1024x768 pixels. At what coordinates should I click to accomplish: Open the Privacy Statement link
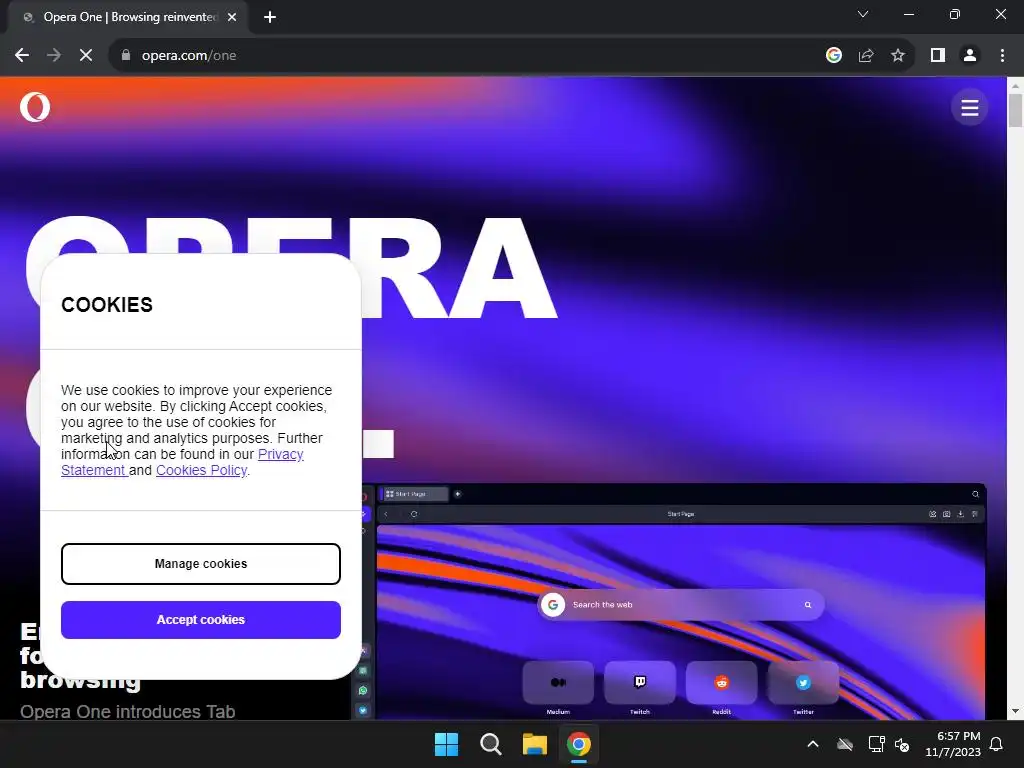(x=280, y=455)
